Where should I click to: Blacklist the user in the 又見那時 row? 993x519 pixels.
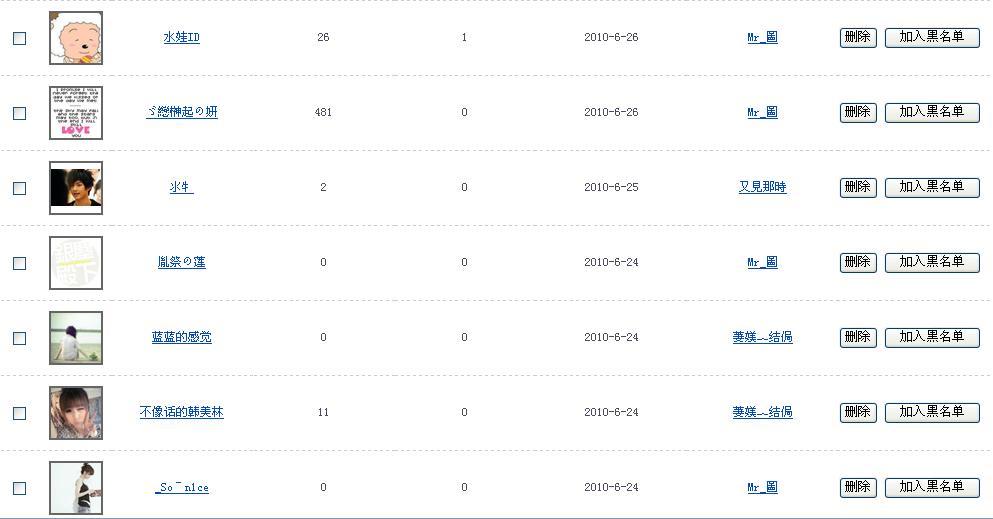932,187
